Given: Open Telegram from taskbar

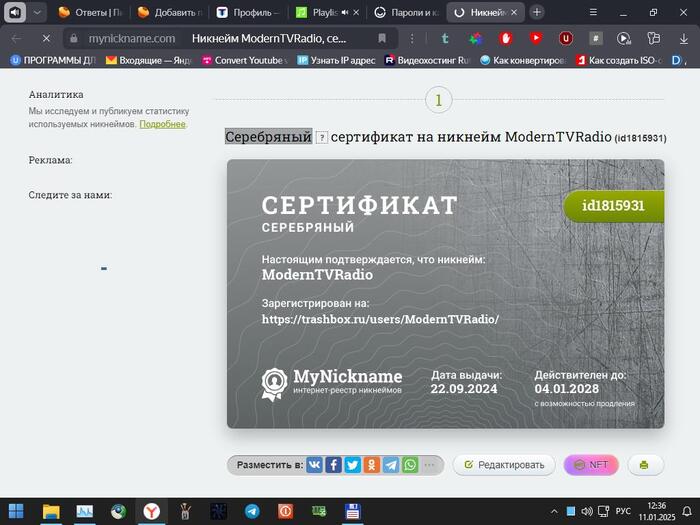Looking at the screenshot, I should point(252,512).
